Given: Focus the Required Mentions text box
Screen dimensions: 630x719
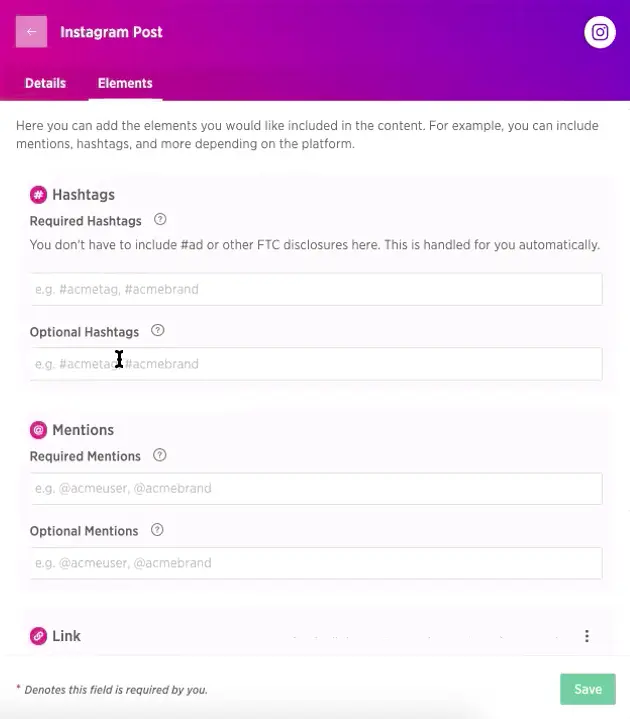Looking at the screenshot, I should point(316,489).
